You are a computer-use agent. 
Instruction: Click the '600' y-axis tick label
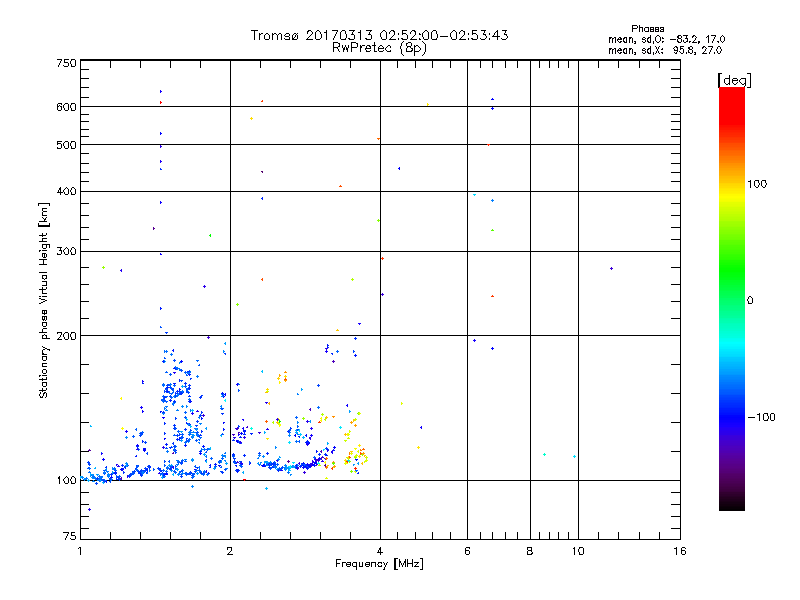tap(66, 107)
